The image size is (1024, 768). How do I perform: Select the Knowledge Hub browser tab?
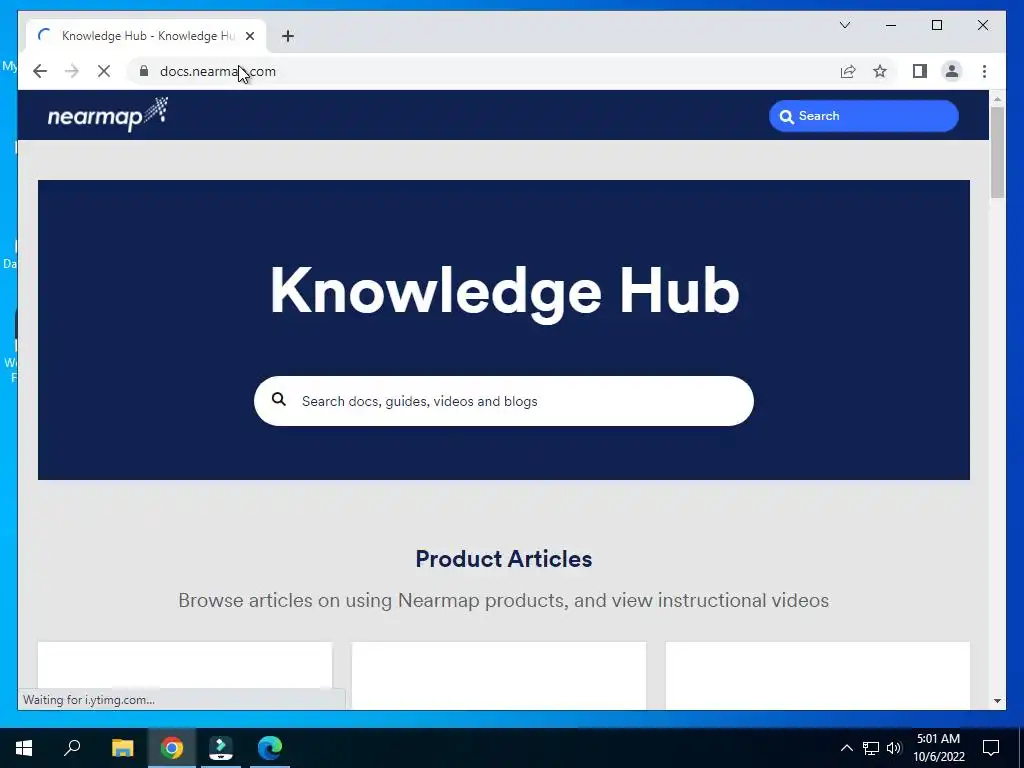click(x=146, y=36)
